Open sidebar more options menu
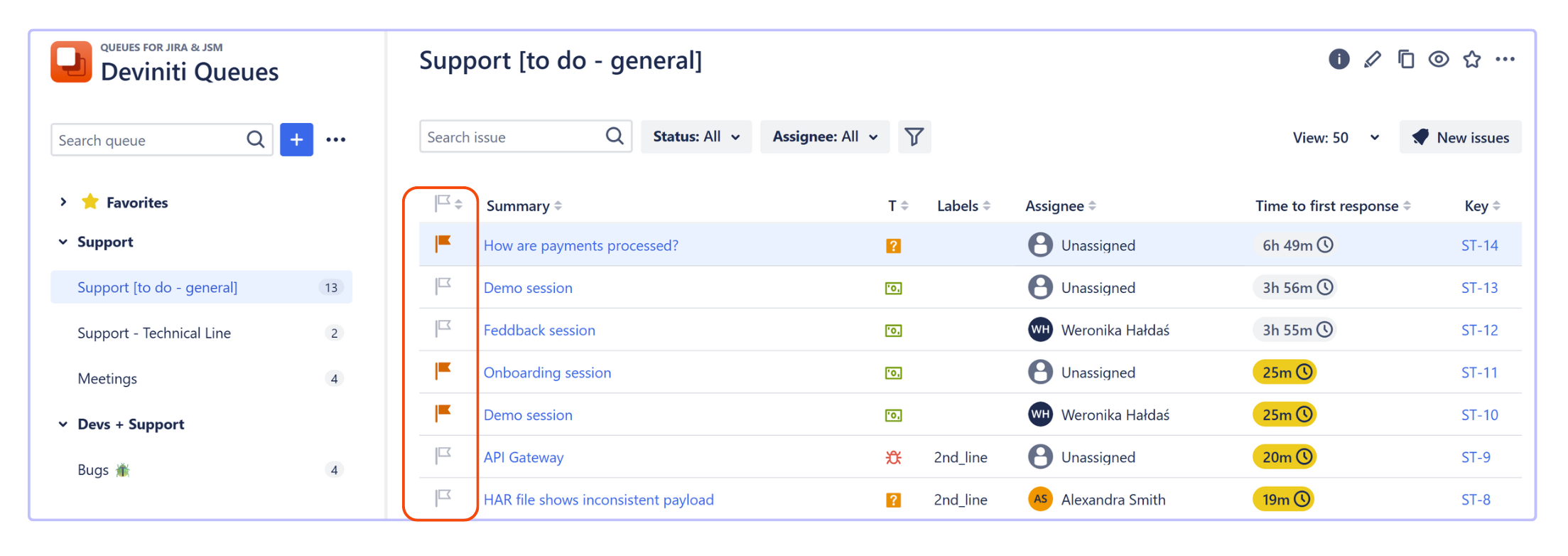This screenshot has height=556, width=1568. (x=336, y=139)
